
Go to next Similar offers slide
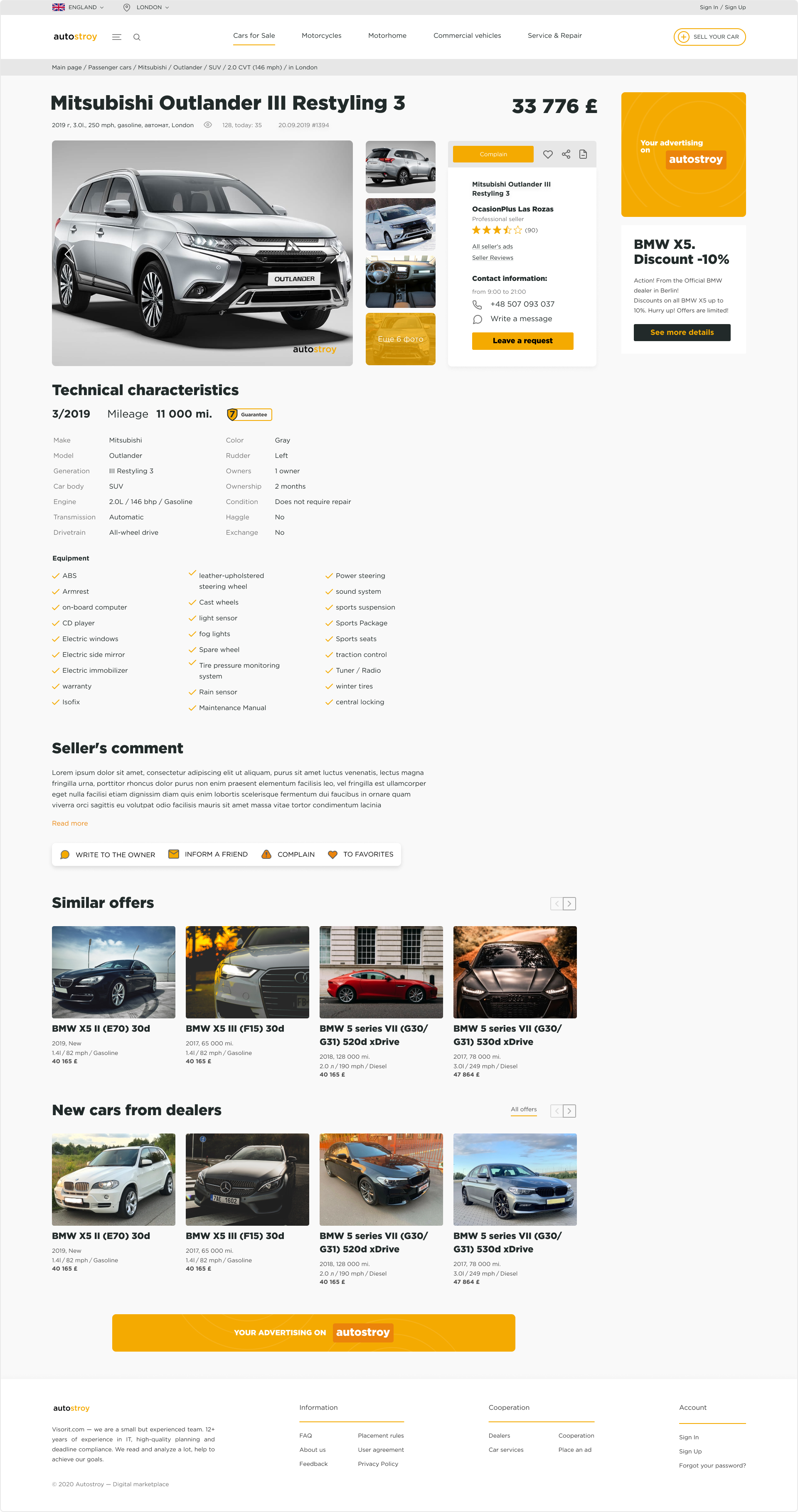(569, 904)
